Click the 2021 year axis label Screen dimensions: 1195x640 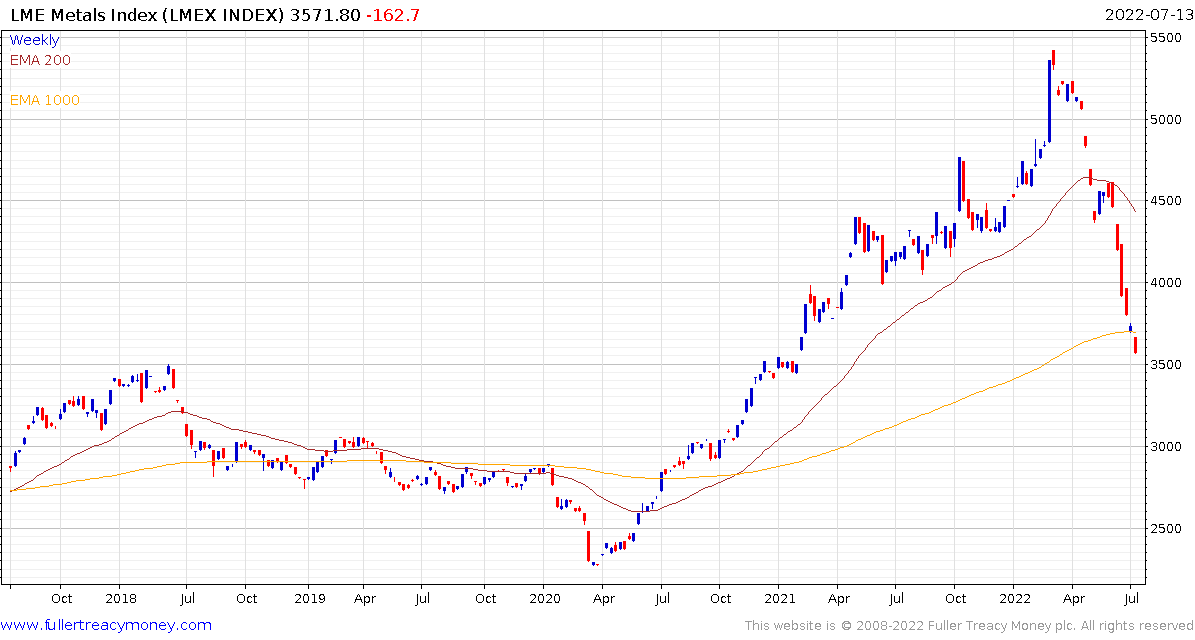[778, 598]
